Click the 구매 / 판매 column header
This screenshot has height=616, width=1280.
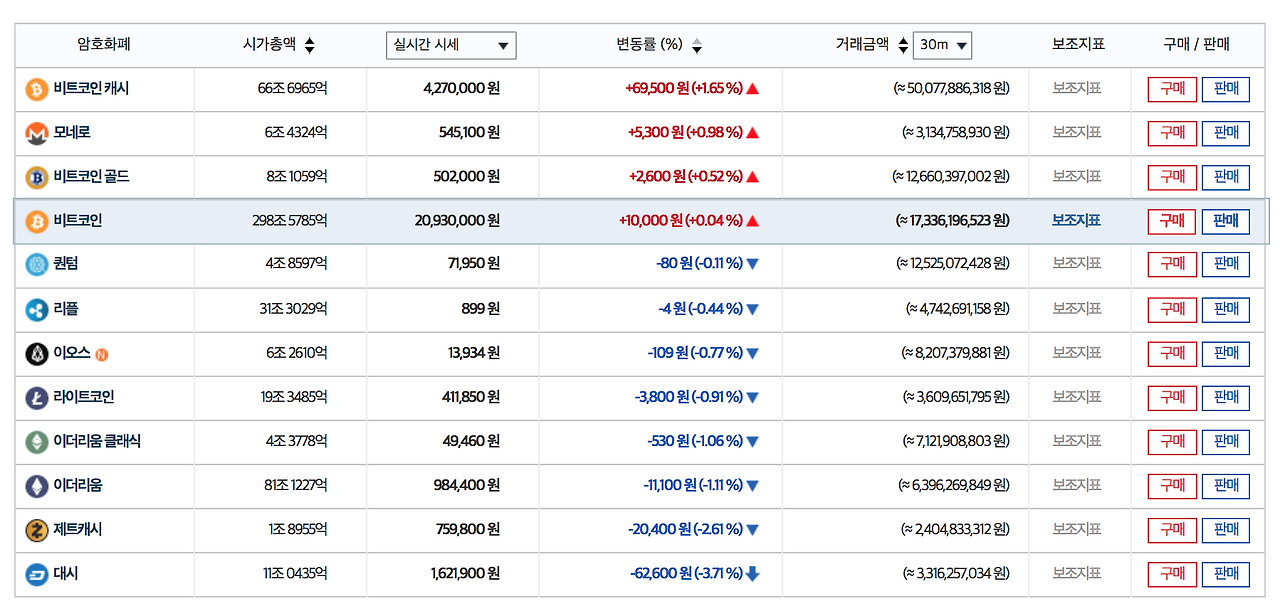[1196, 44]
